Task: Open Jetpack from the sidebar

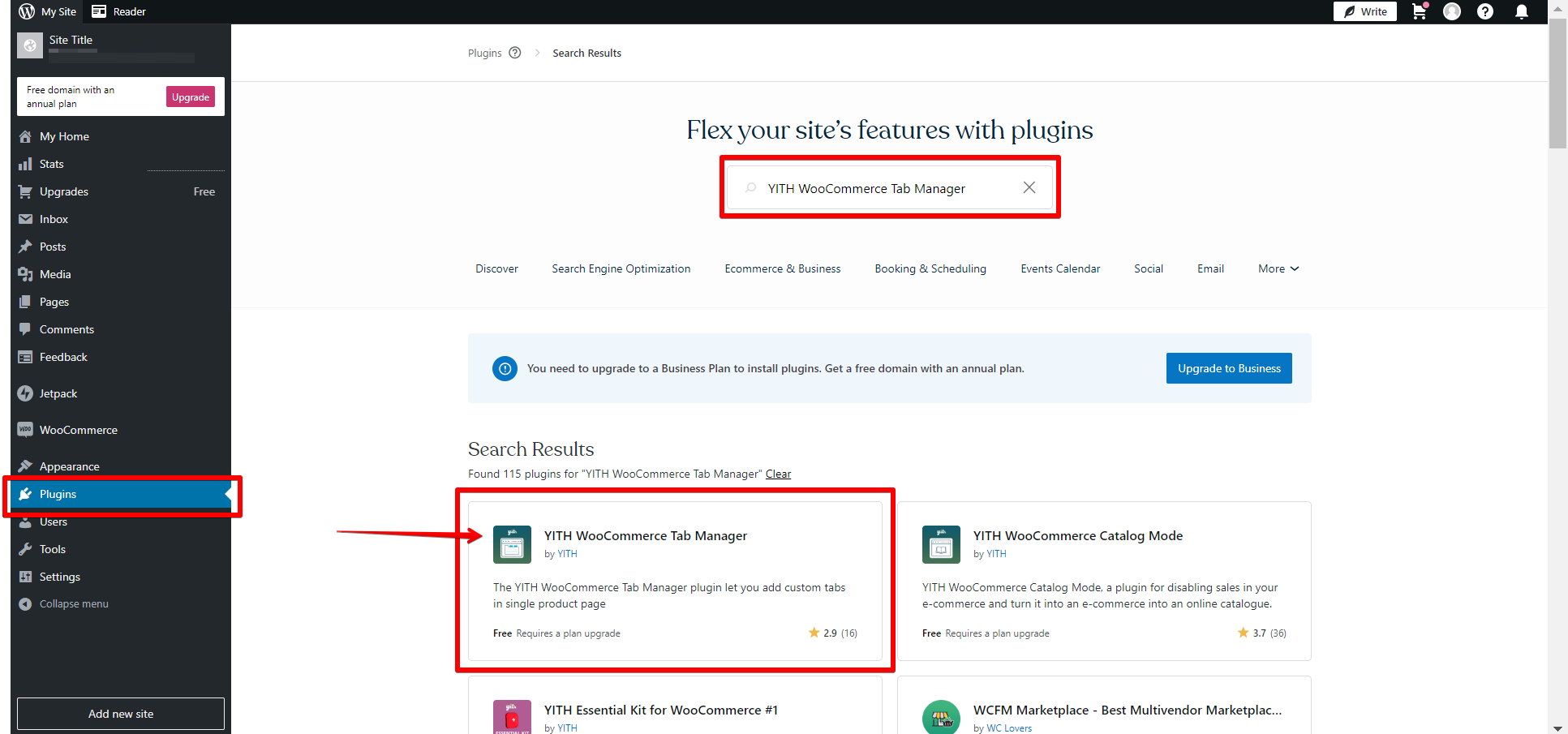Action: (x=58, y=393)
